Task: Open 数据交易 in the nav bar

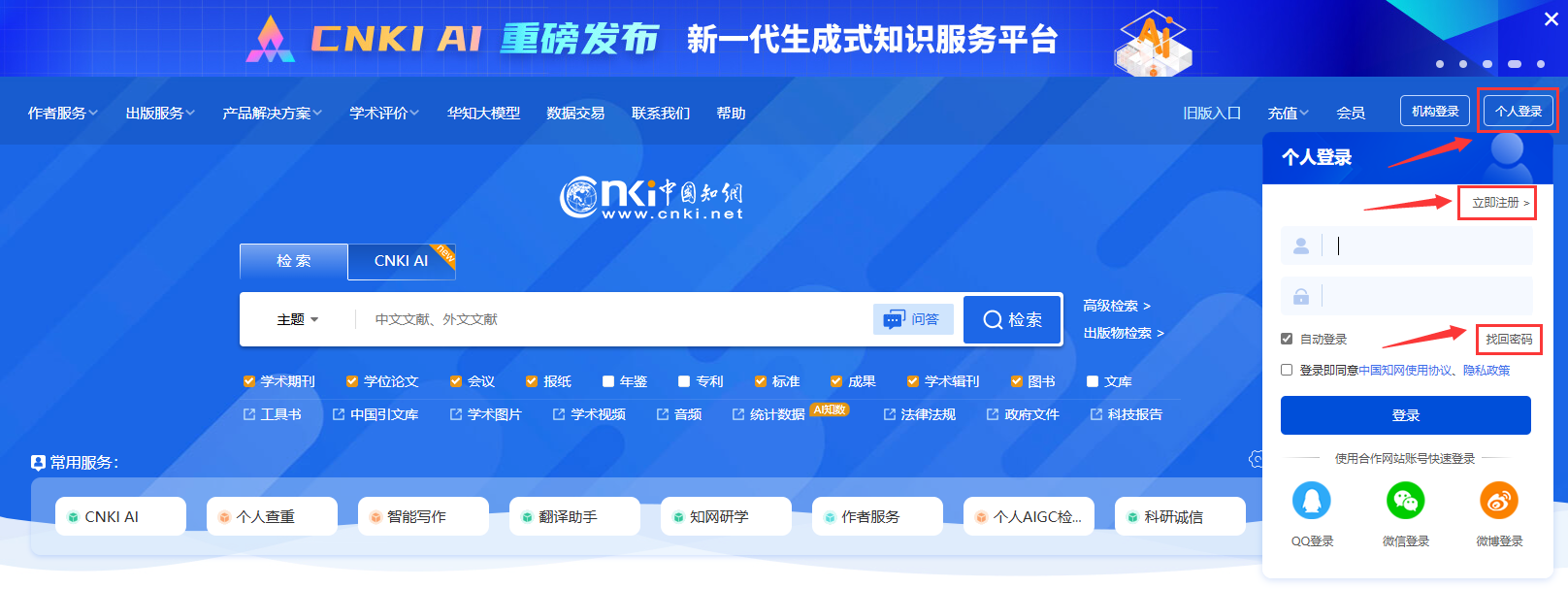Action: pos(575,114)
